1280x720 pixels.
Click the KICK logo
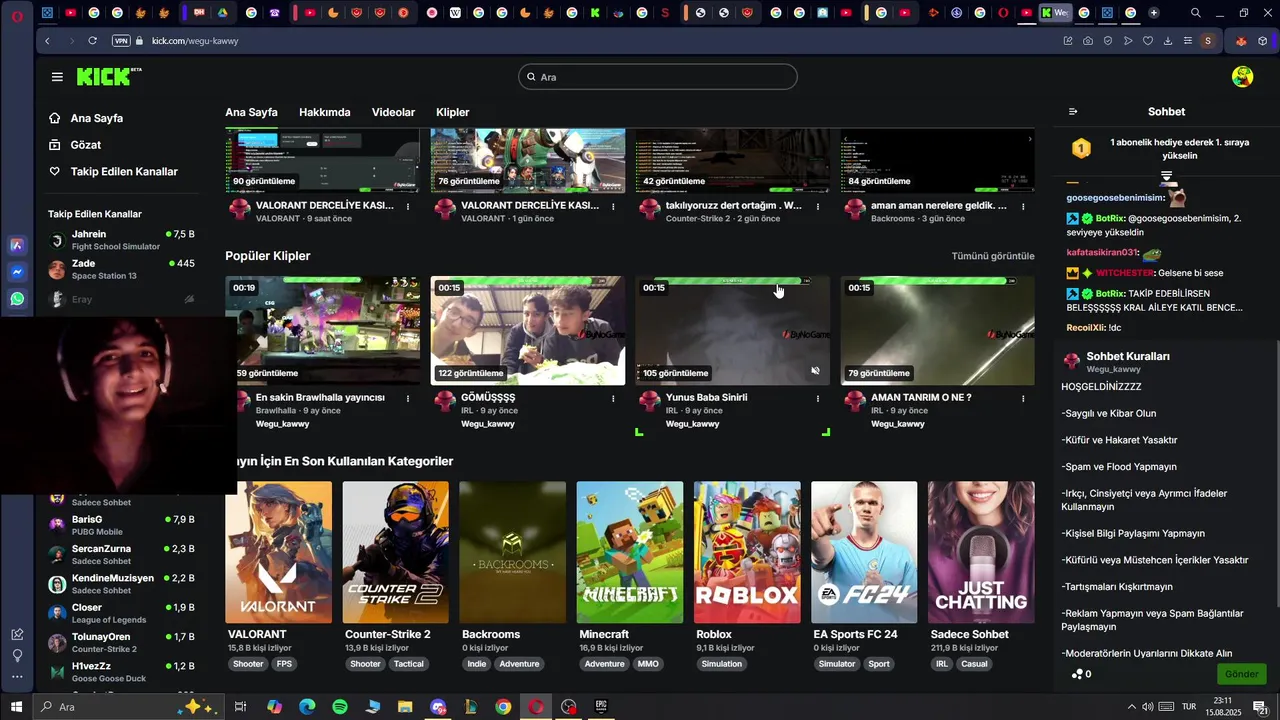tap(109, 77)
